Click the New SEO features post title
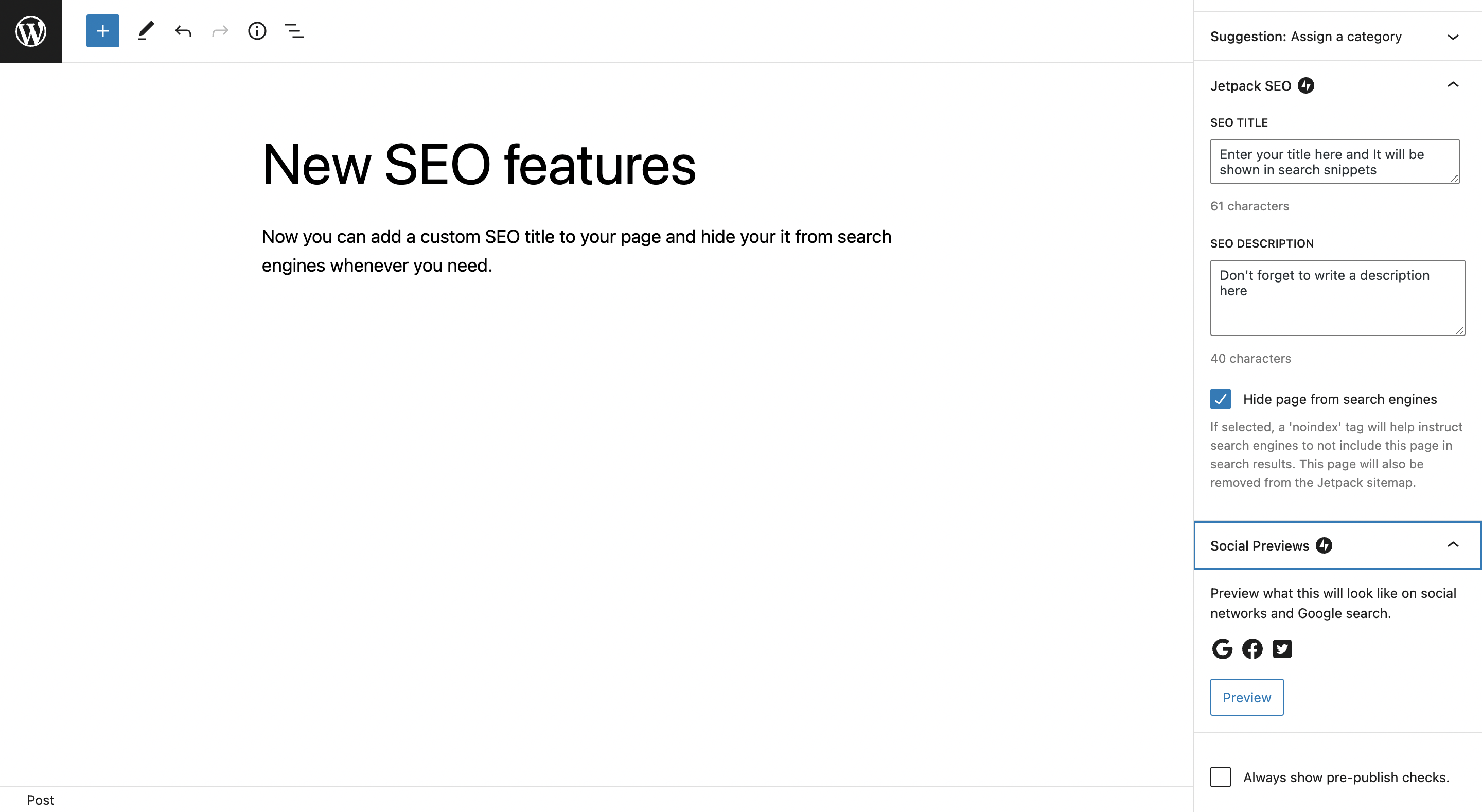Viewport: 1482px width, 812px height. point(479,165)
